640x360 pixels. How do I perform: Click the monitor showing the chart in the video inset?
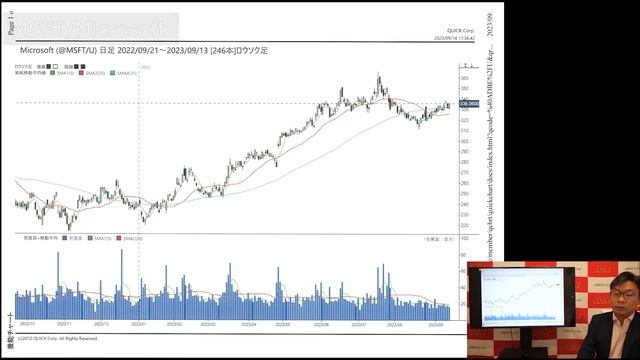(x=522, y=297)
